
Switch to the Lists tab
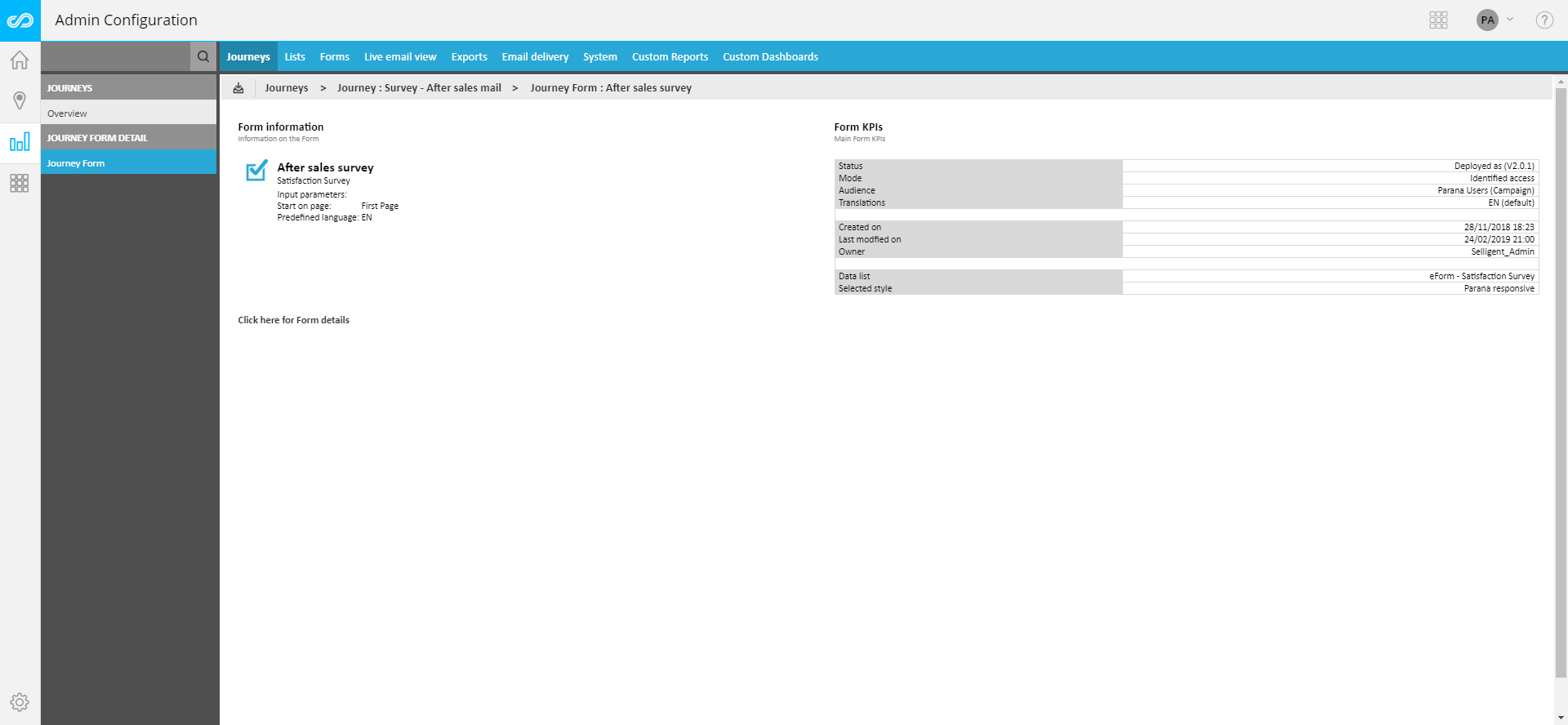(295, 57)
